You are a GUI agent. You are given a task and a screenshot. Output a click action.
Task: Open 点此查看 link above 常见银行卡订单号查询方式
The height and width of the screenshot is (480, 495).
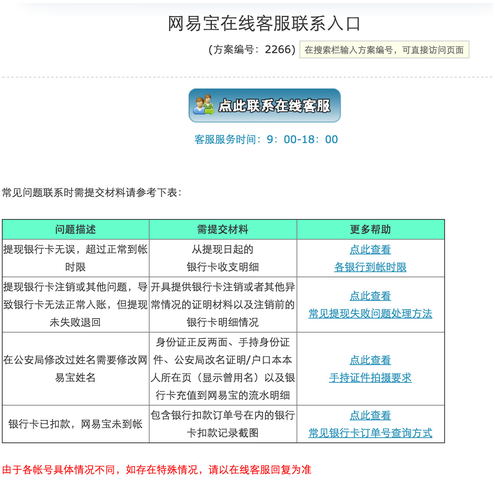tap(370, 415)
